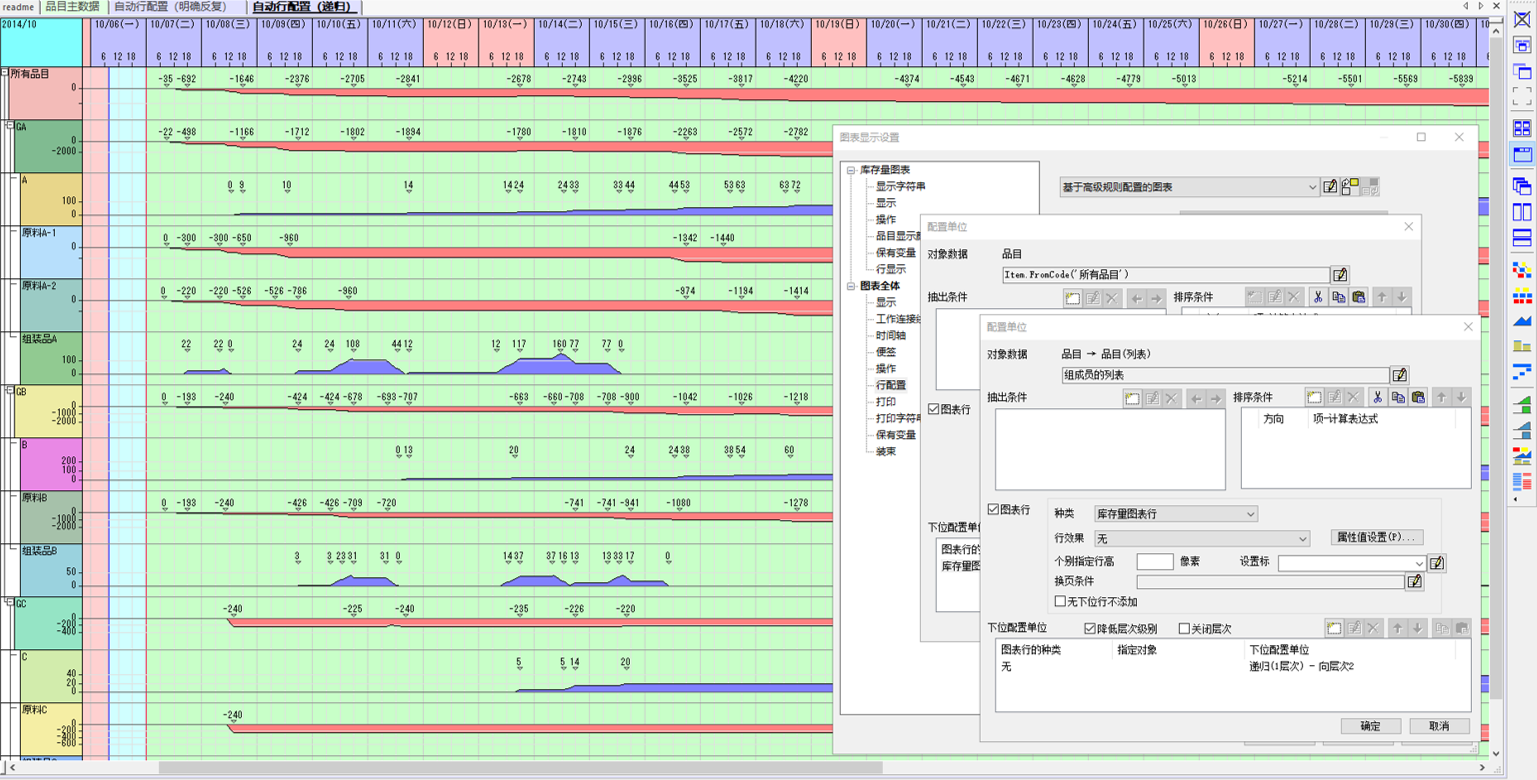Image resolution: width=1537 pixels, height=780 pixels.
Task: Click yellow configuration icon beside 基于高级规则配置的图表
Action: pos(1350,186)
